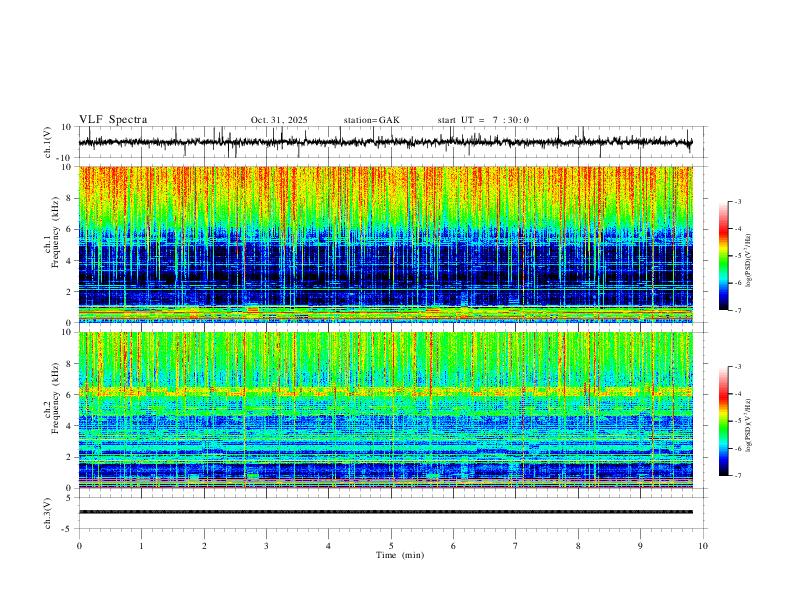
Task: Click the lower color bar "-7" label
Action: pyautogui.click(x=738, y=476)
